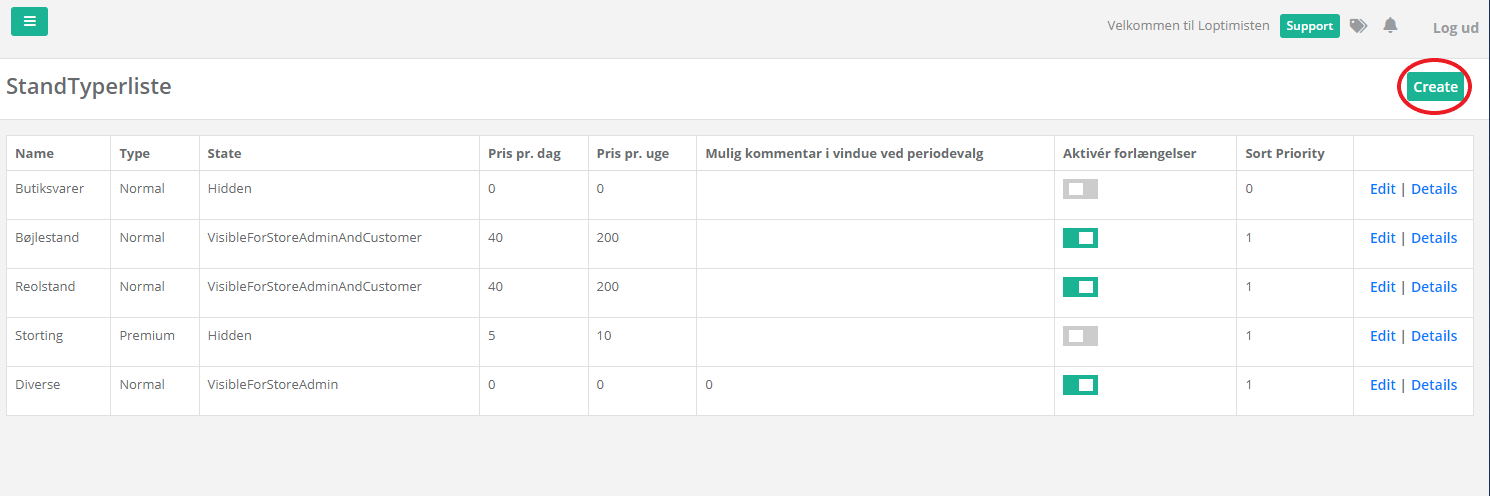Edit the Bøjlestand row

pos(1382,238)
